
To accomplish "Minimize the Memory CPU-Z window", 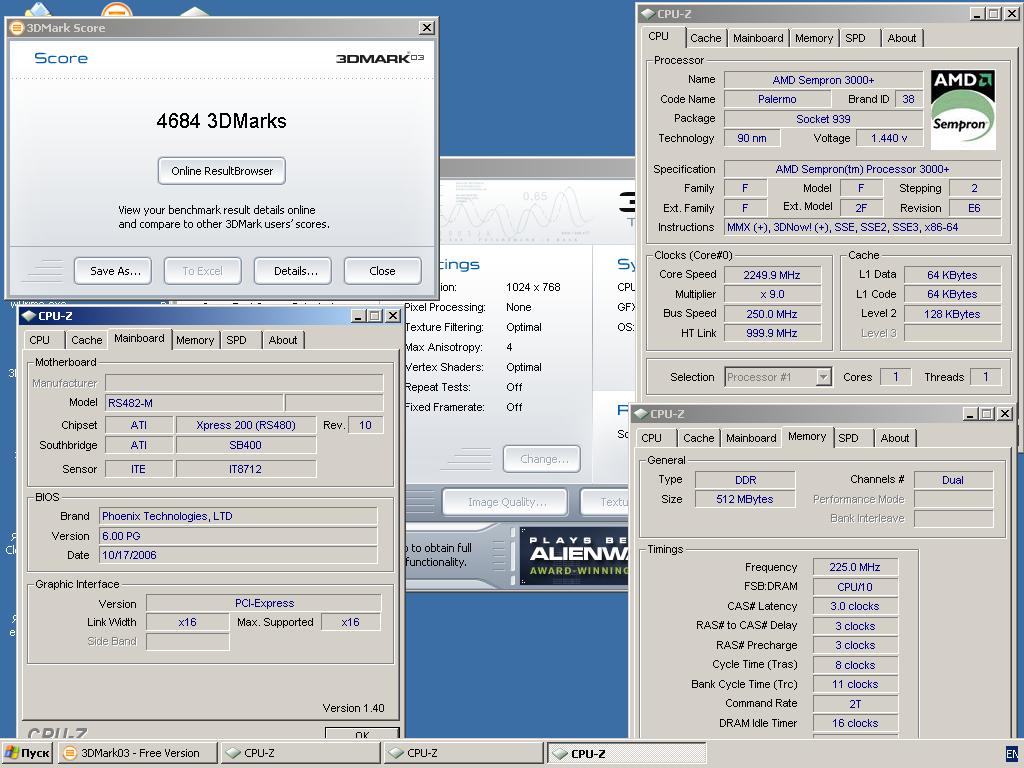I will (970, 414).
